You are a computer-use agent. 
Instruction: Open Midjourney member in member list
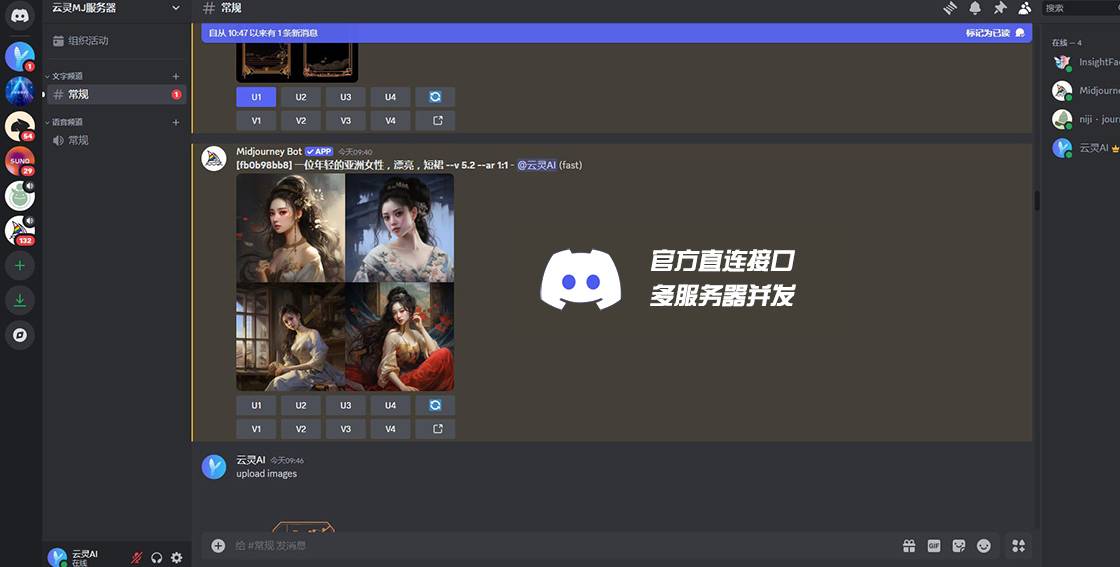1084,91
